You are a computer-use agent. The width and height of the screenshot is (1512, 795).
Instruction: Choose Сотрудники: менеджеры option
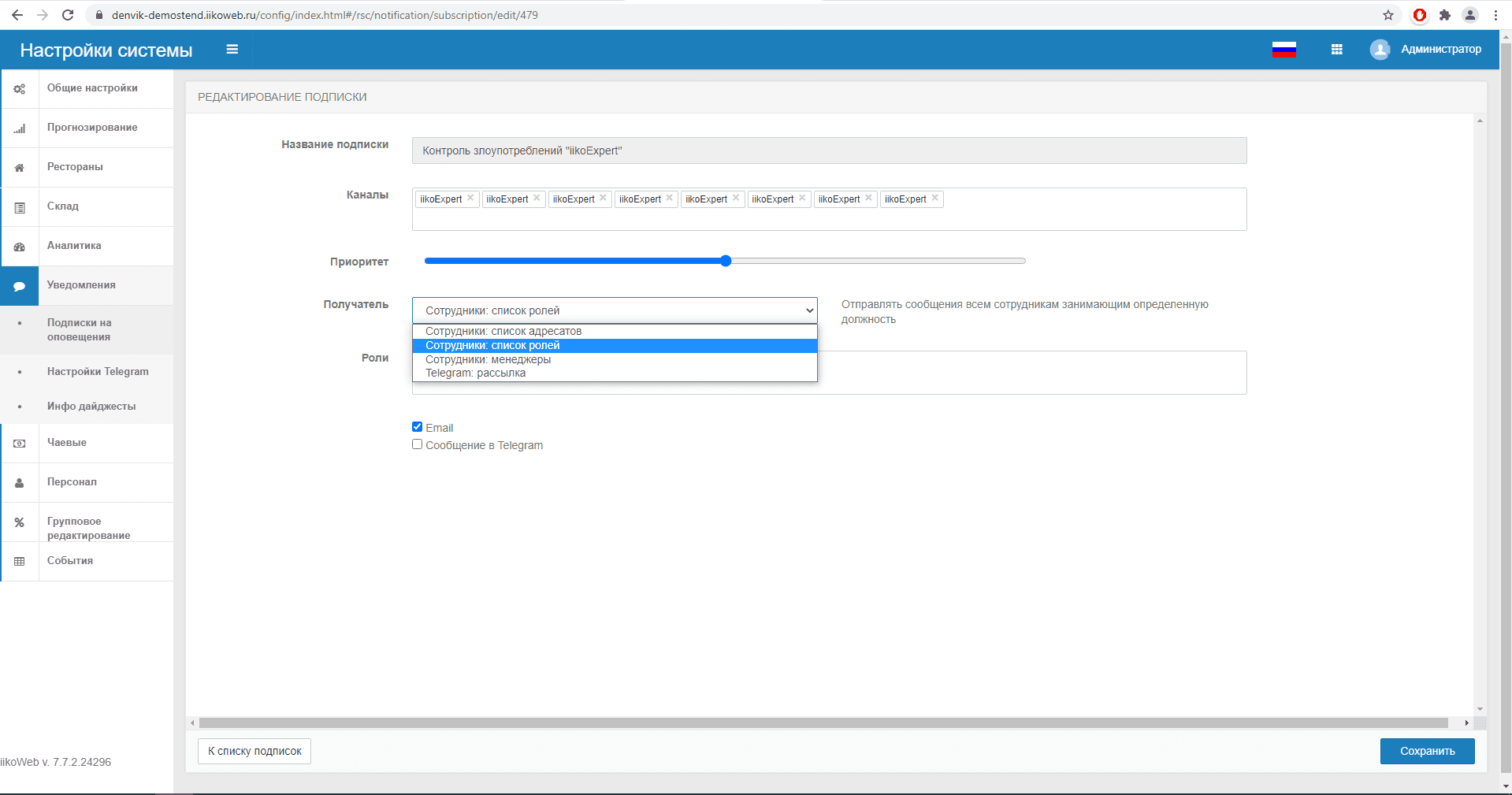[615, 360]
